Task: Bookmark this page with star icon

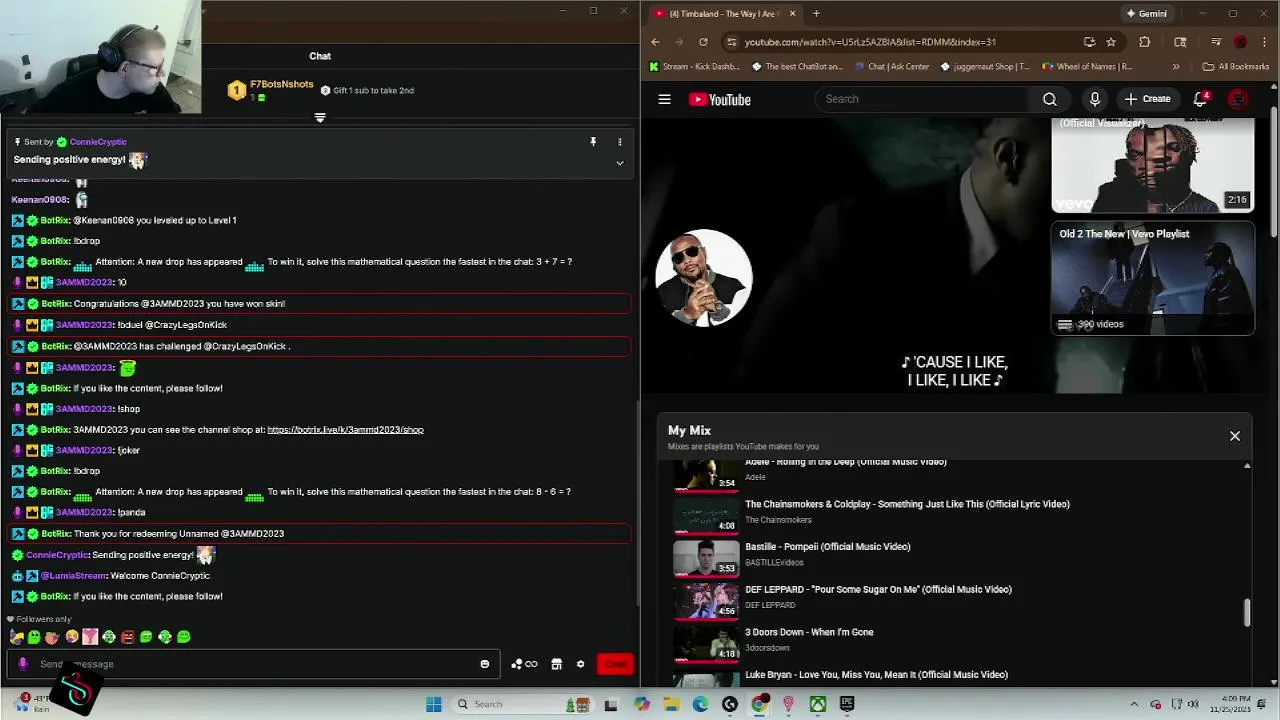Action: [1111, 42]
